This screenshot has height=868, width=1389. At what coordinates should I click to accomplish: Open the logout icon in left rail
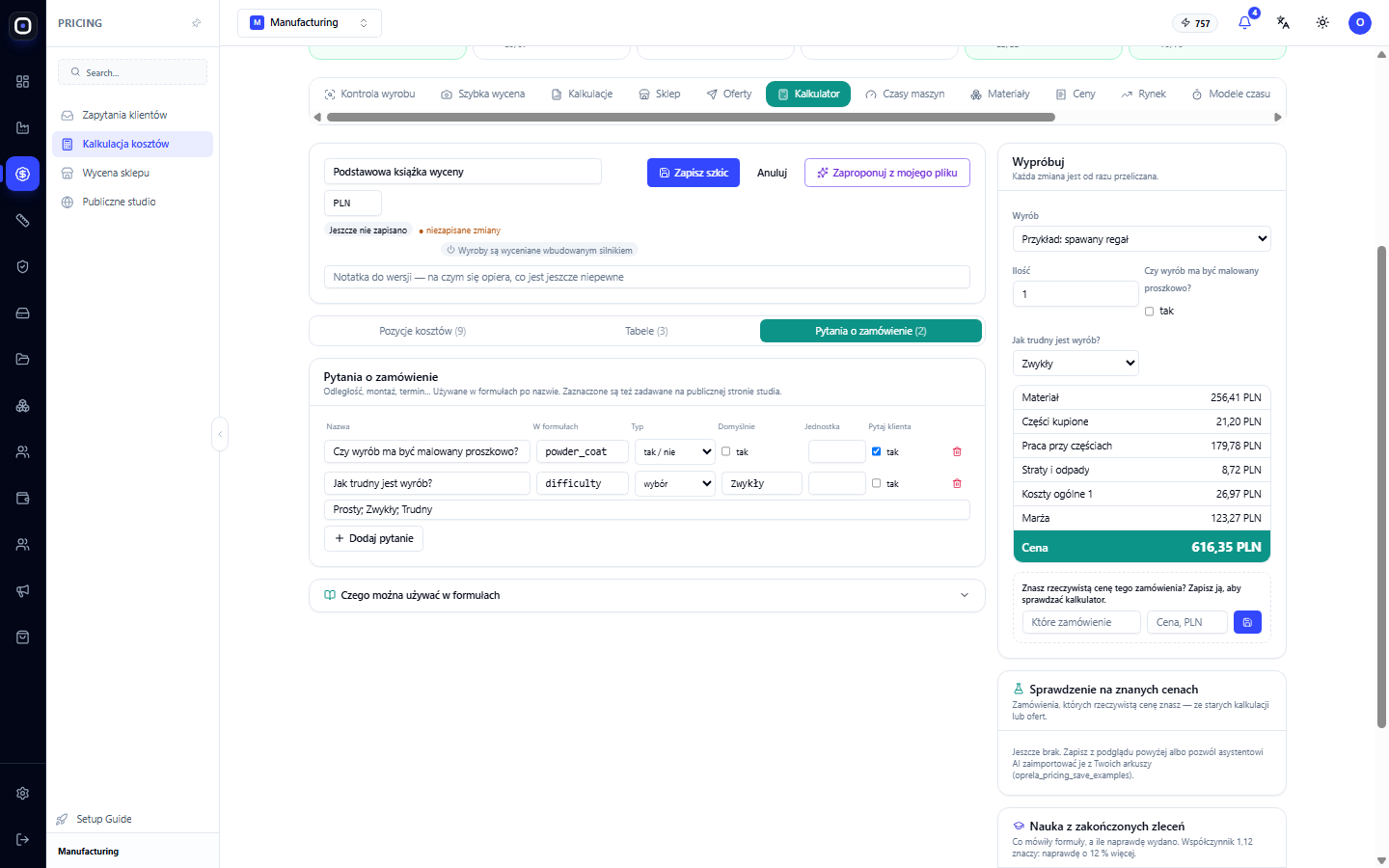[x=23, y=839]
